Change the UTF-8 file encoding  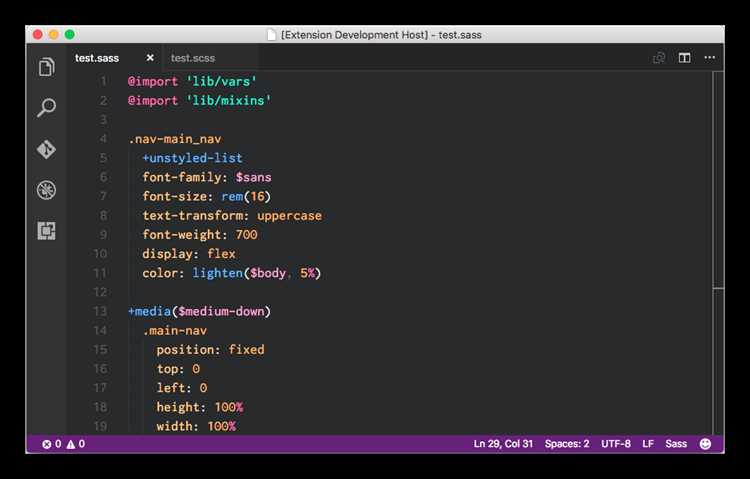click(616, 443)
